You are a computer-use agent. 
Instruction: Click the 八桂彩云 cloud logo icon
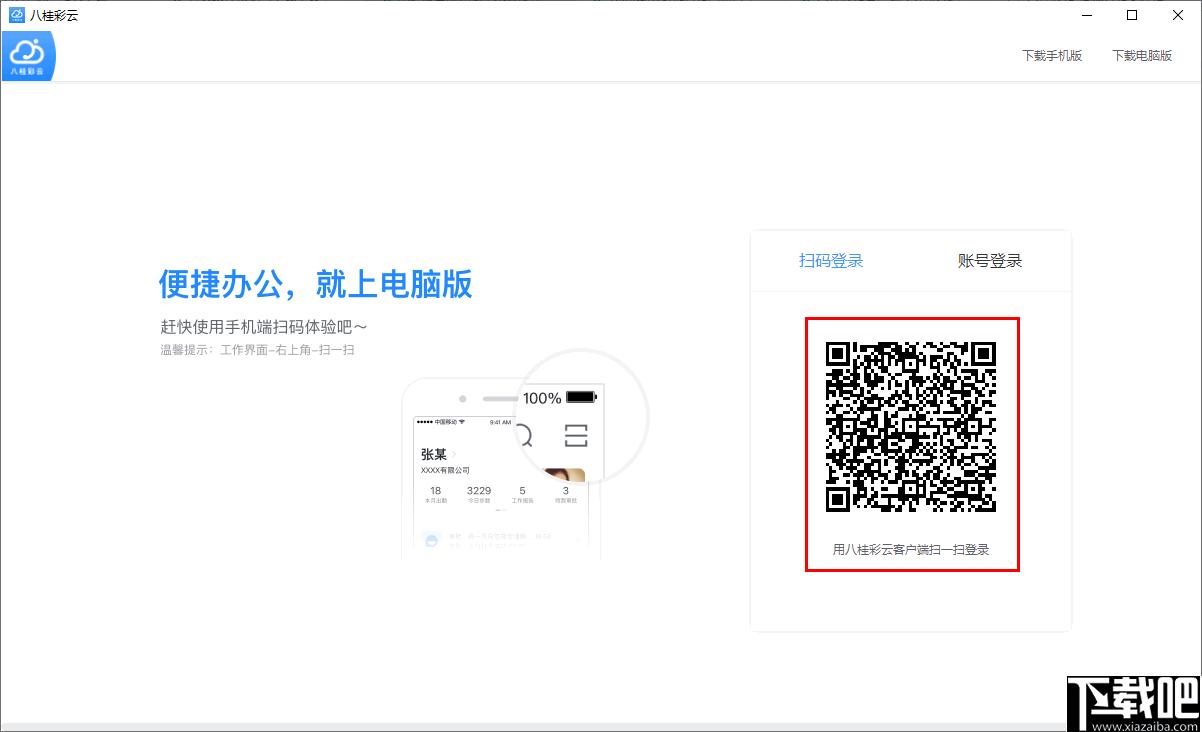point(28,56)
